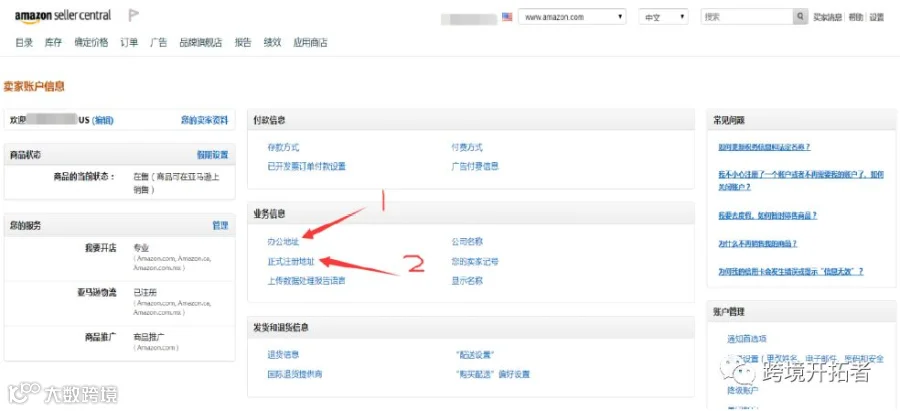The height and width of the screenshot is (411, 900).
Task: Open 假期设置 in 商品状态 panel
Action: tap(212, 155)
